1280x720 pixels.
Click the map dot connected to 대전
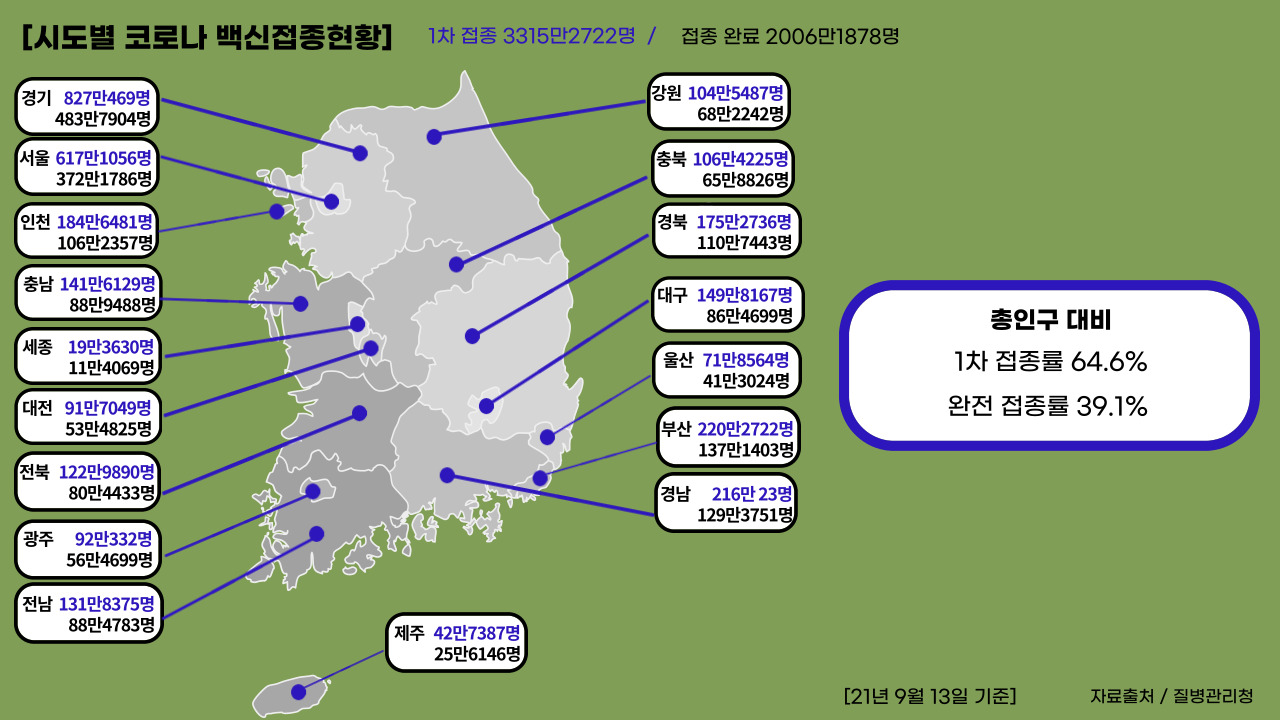371,348
